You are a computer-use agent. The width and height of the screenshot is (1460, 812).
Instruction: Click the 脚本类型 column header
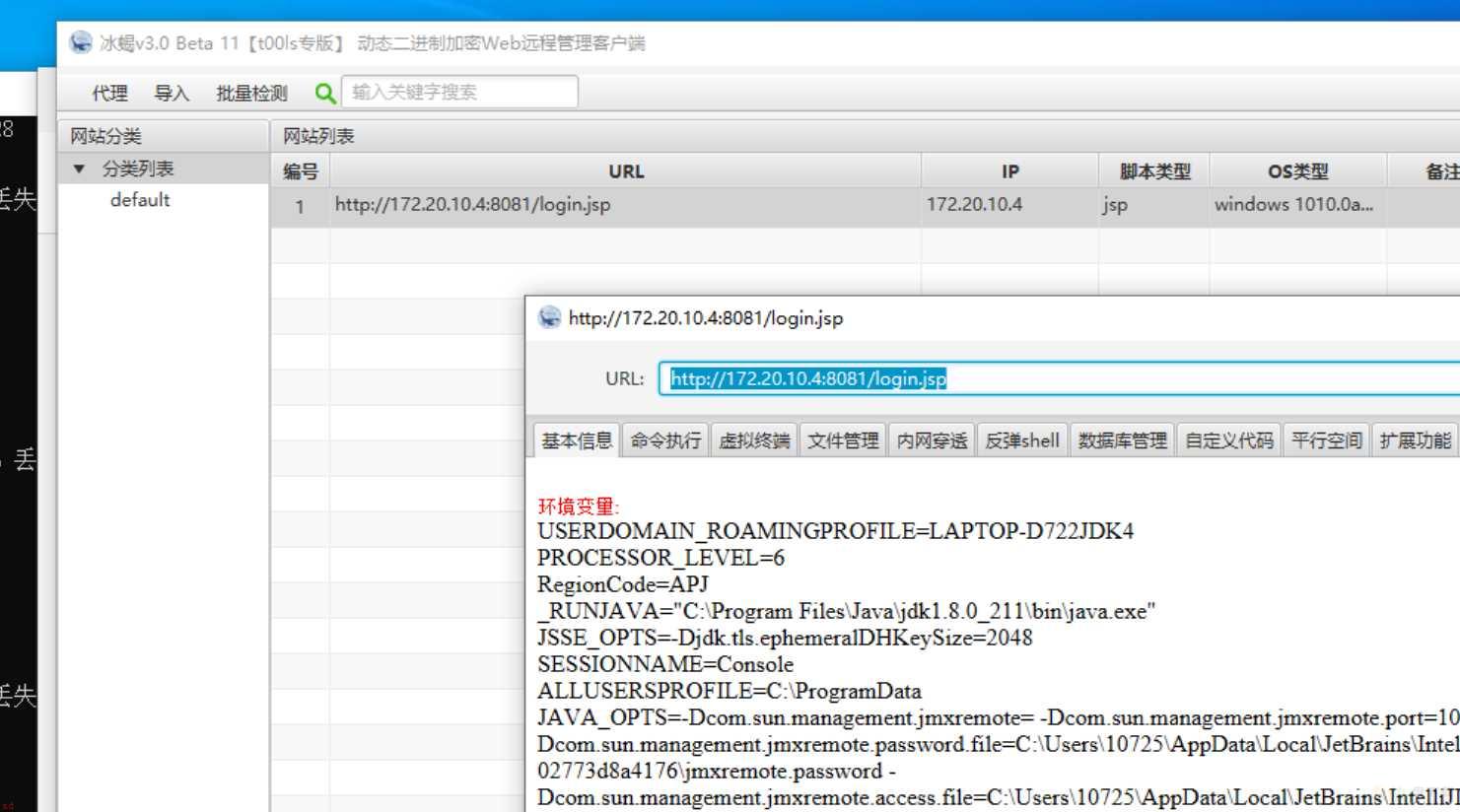click(x=1154, y=171)
